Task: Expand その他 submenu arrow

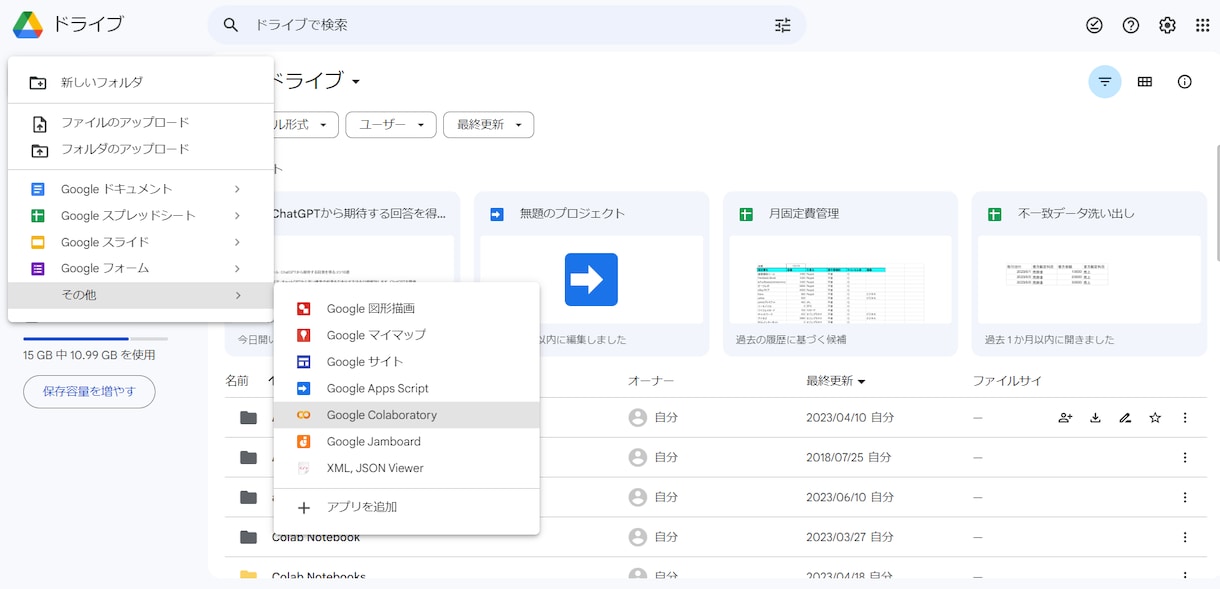Action: click(x=237, y=295)
